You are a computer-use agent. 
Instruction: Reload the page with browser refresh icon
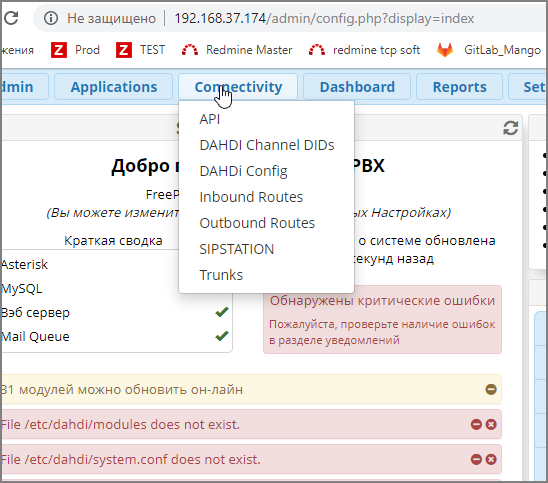coord(11,18)
